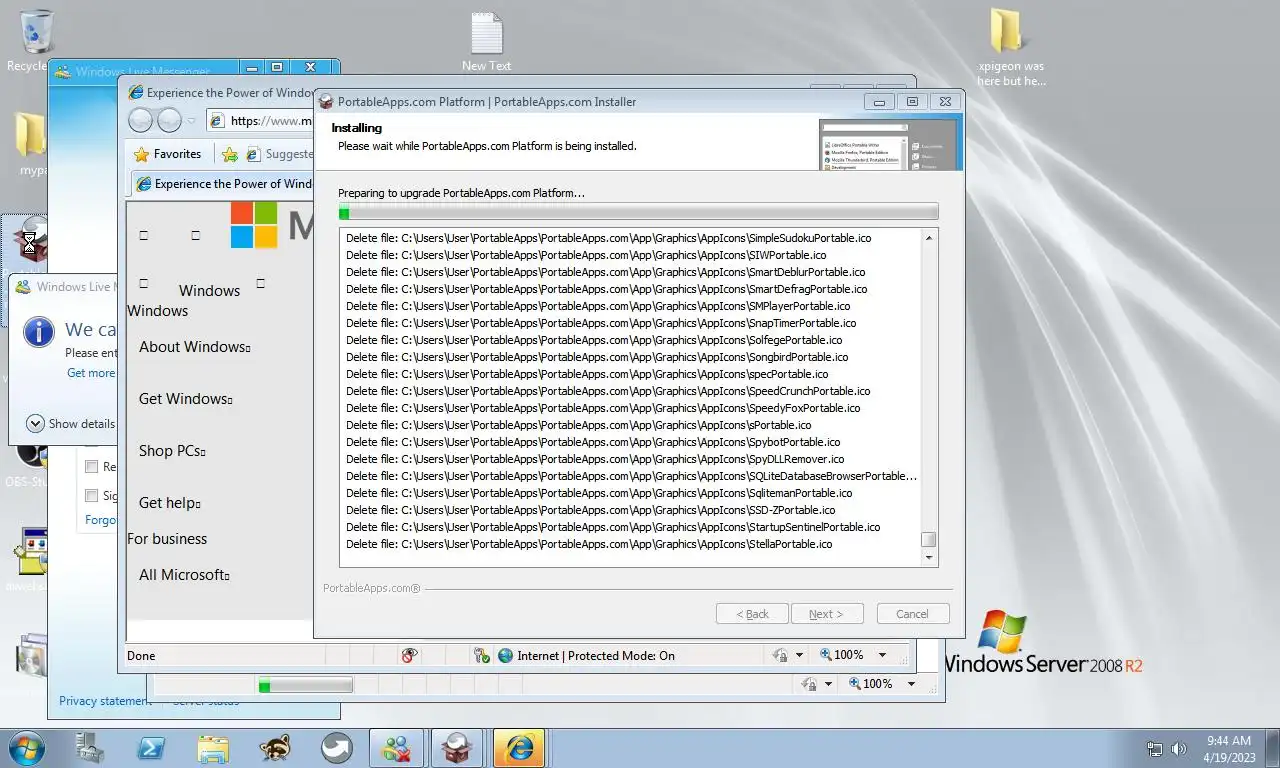The image size is (1280, 768).
Task: Click the https address bar in Internet Explorer
Action: pyautogui.click(x=262, y=121)
